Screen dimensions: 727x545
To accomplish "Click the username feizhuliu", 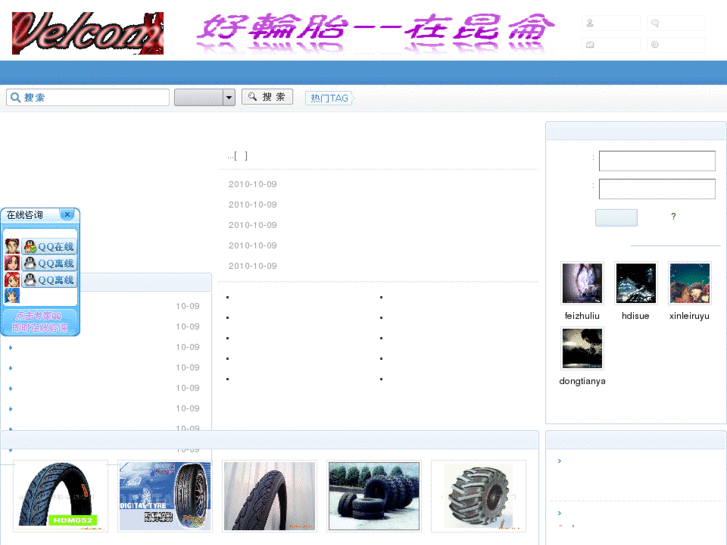I will (x=582, y=316).
